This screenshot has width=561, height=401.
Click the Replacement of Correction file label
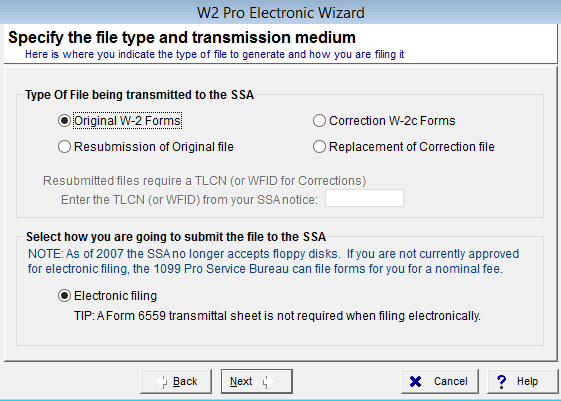pyautogui.click(x=411, y=147)
